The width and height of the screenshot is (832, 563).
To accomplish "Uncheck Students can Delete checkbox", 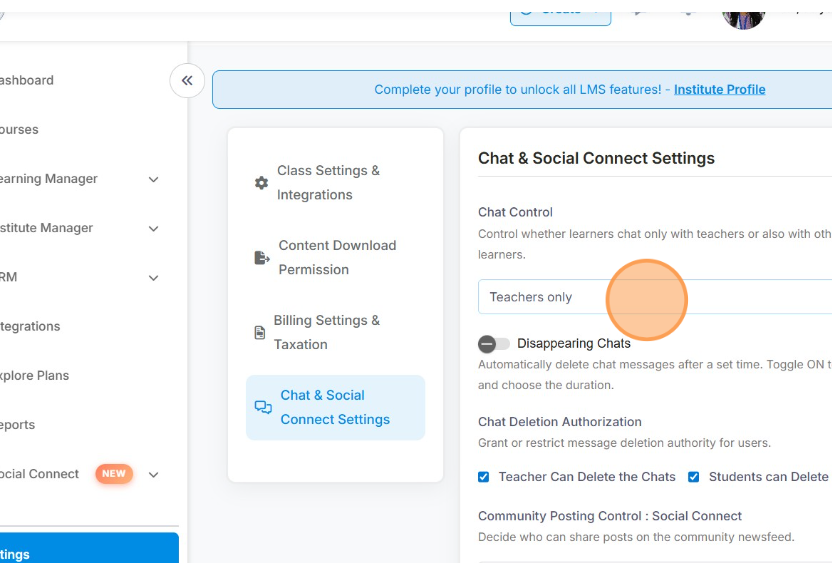I will click(694, 477).
